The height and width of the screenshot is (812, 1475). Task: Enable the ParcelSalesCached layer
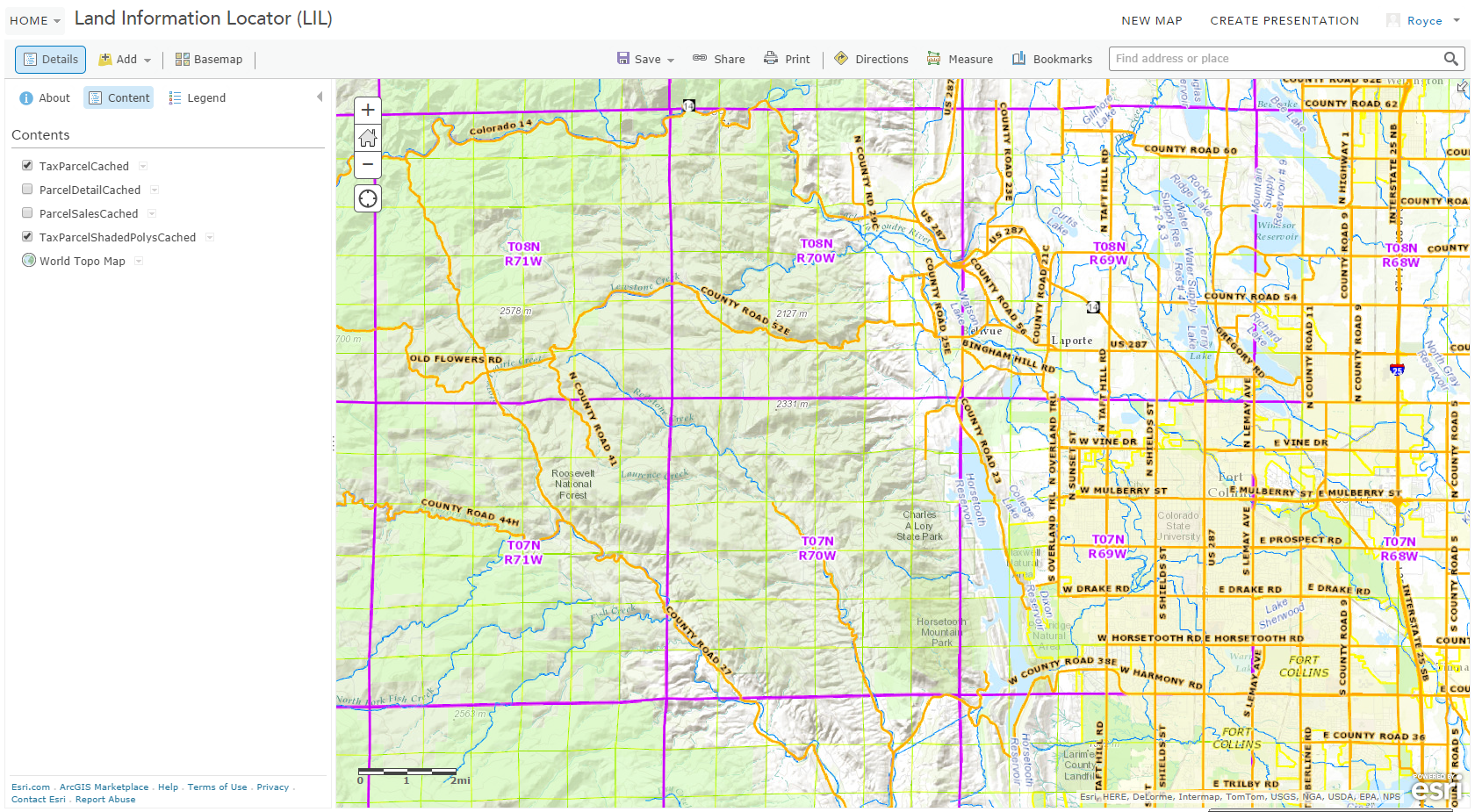point(27,212)
